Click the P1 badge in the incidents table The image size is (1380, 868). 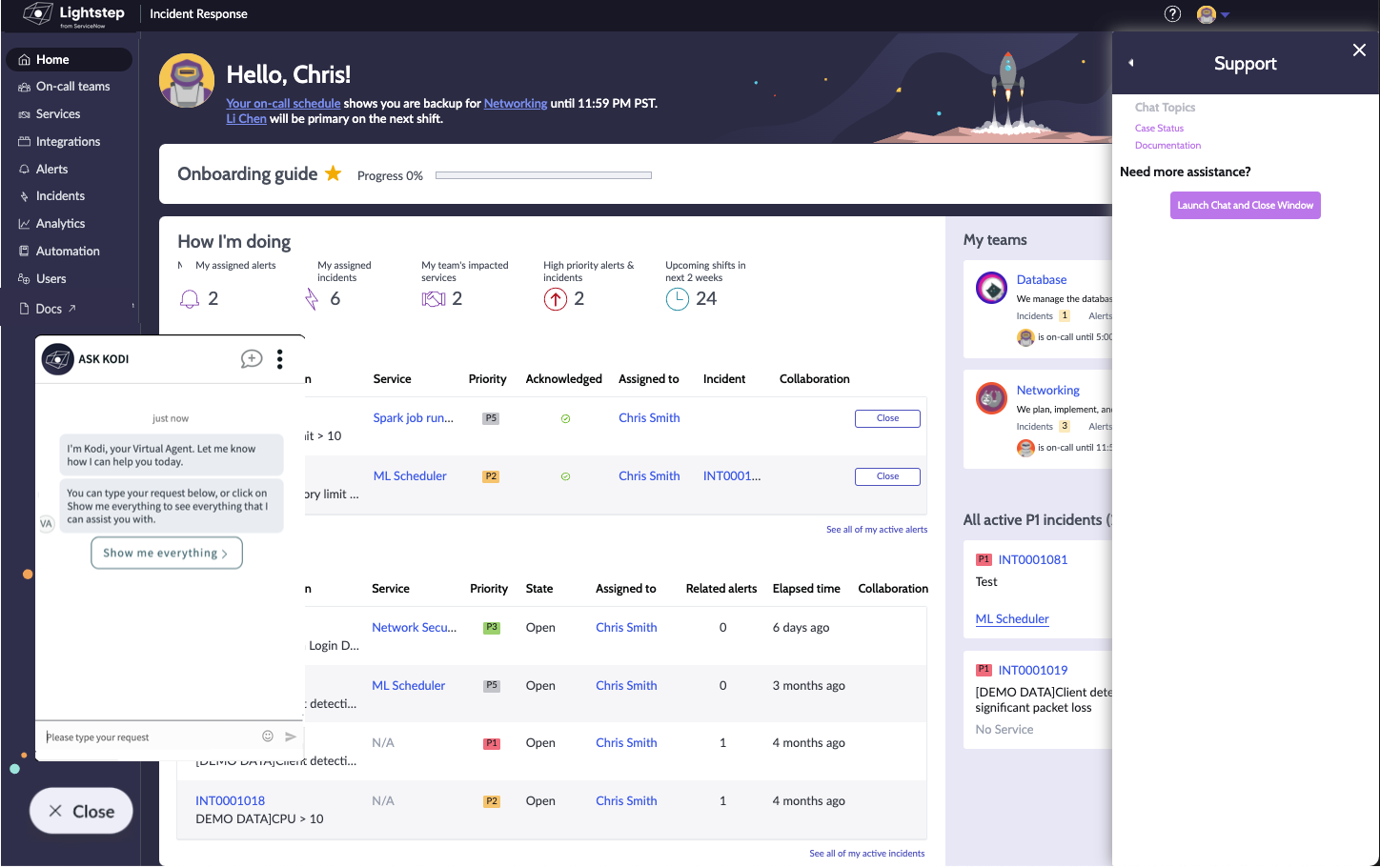click(x=492, y=743)
